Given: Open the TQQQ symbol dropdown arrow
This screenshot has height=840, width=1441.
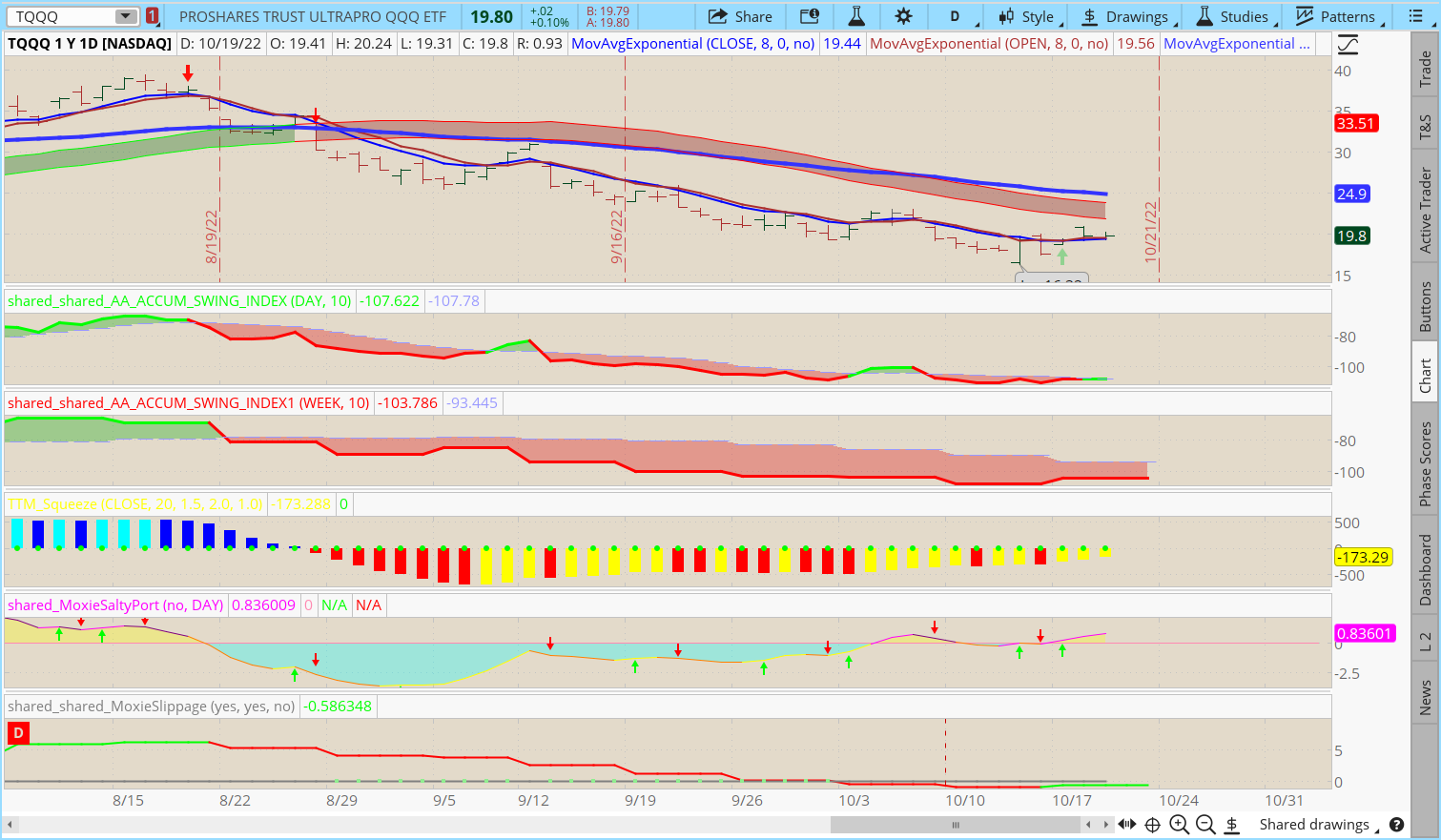Looking at the screenshot, I should coord(126,16).
